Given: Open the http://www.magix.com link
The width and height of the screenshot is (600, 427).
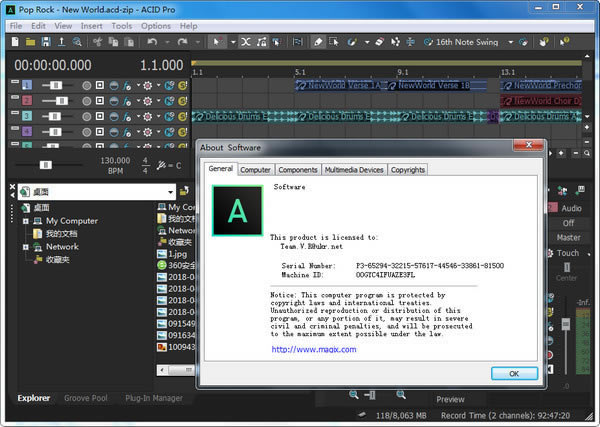Looking at the screenshot, I should click(314, 349).
